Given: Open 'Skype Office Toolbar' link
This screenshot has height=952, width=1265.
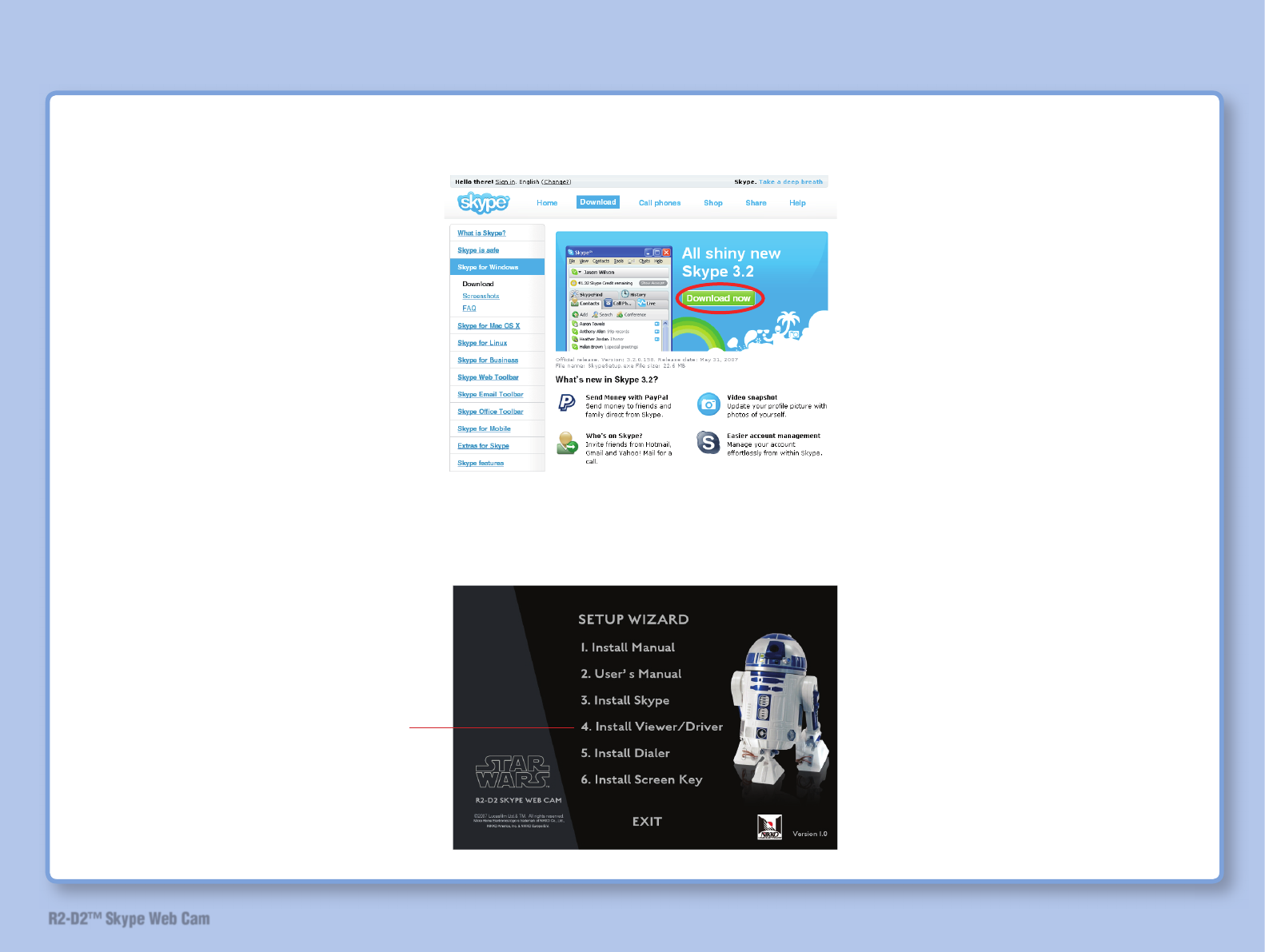Looking at the screenshot, I should (490, 412).
